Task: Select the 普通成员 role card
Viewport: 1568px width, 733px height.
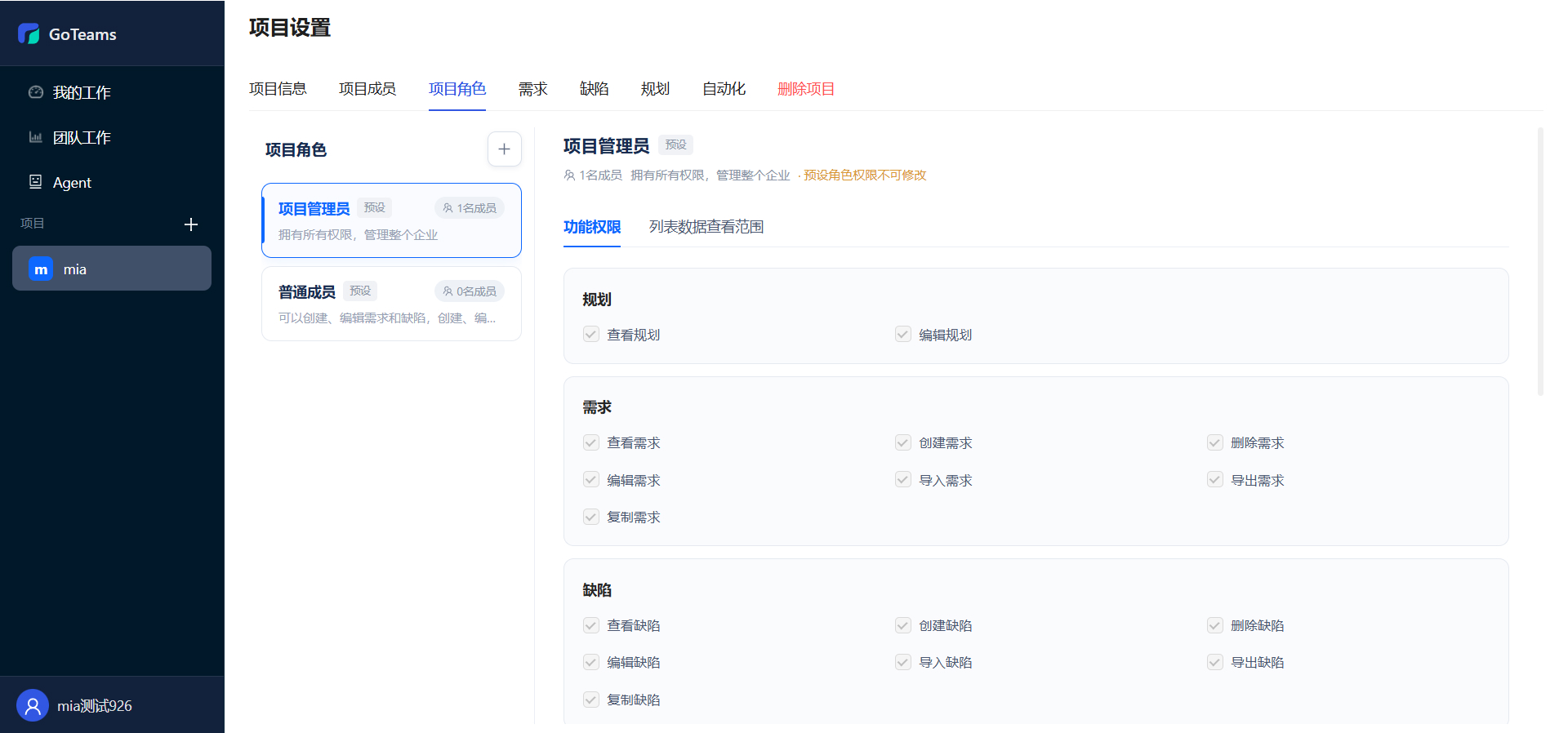Action: coord(391,304)
